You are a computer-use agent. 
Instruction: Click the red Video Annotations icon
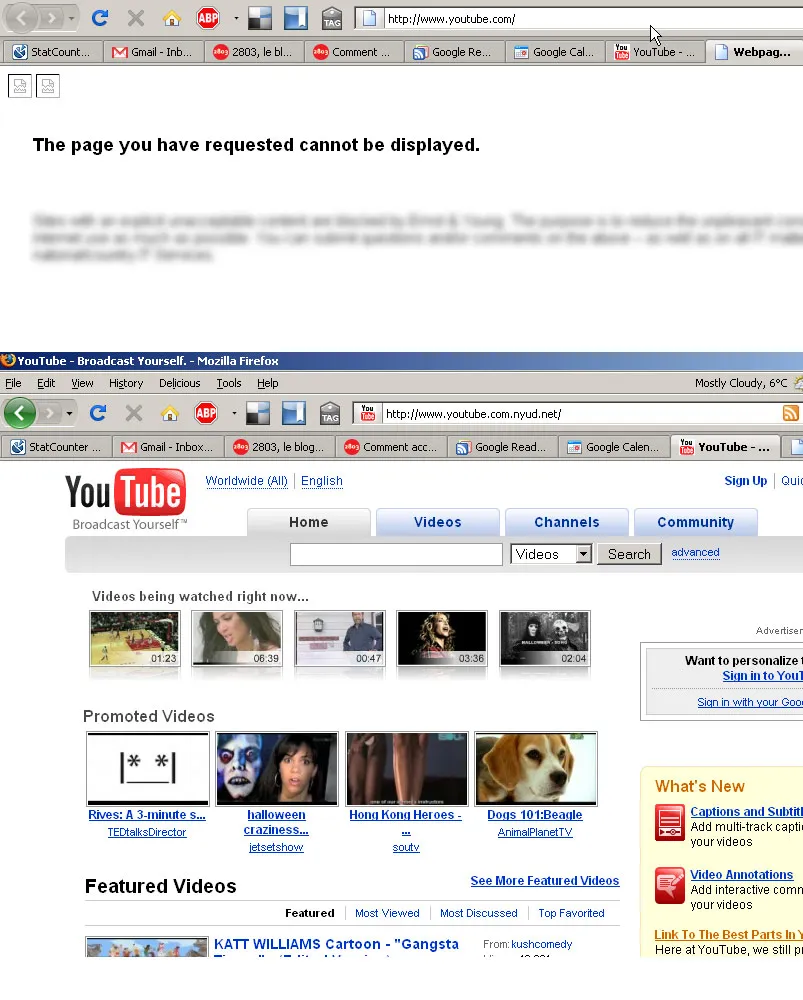[670, 886]
